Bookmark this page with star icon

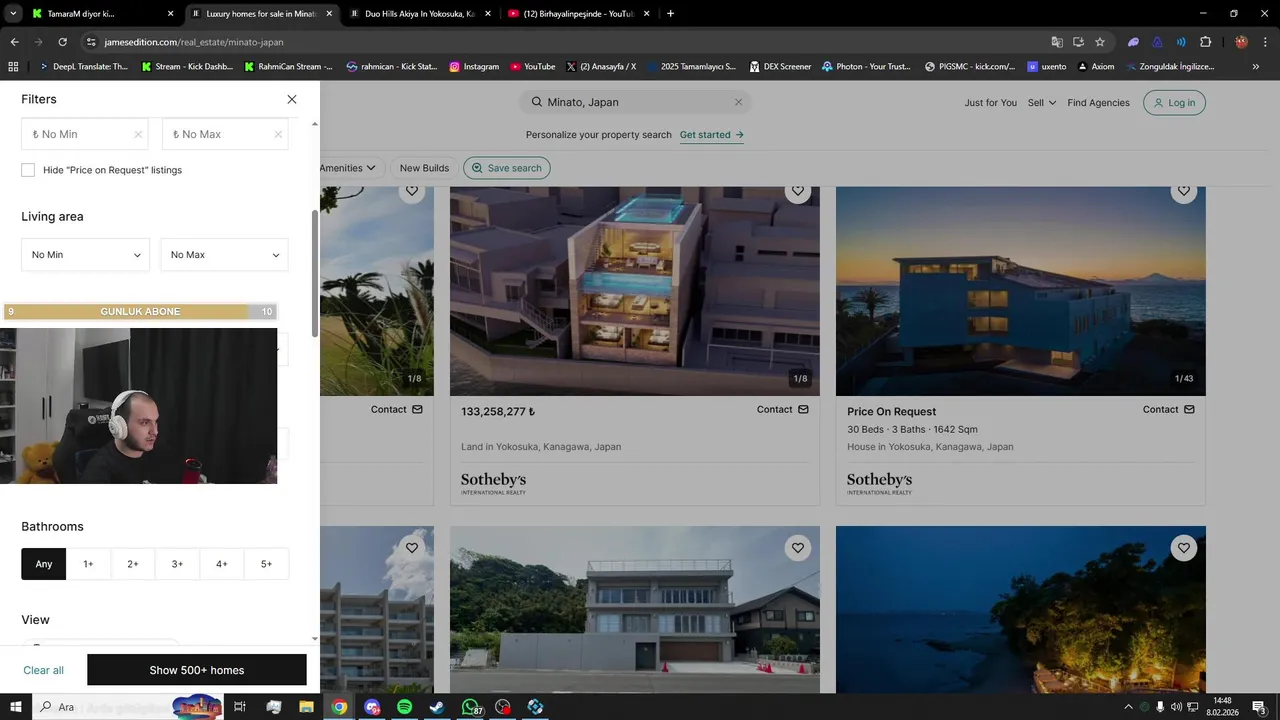[x=1100, y=42]
